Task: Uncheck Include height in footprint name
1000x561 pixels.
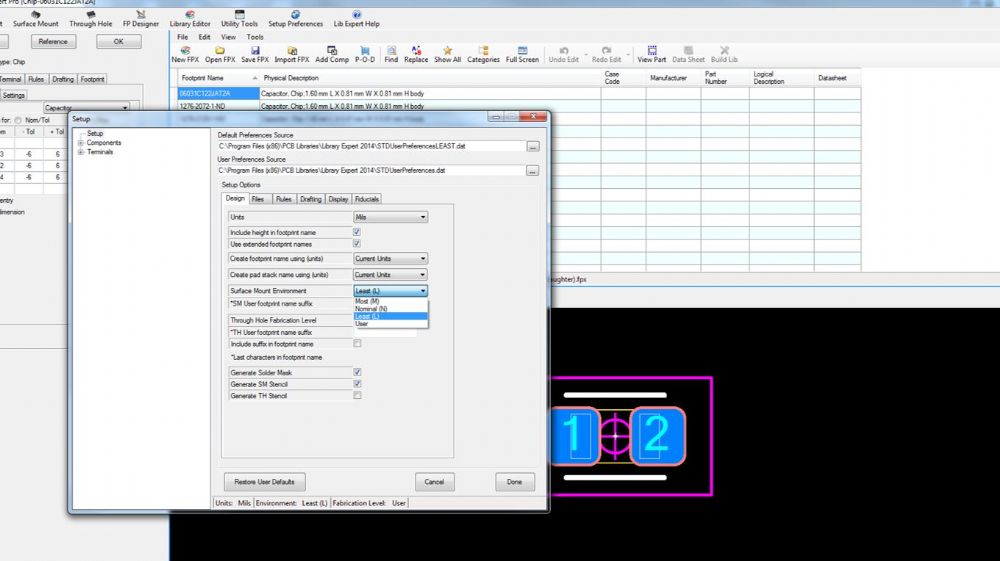Action: [x=357, y=232]
